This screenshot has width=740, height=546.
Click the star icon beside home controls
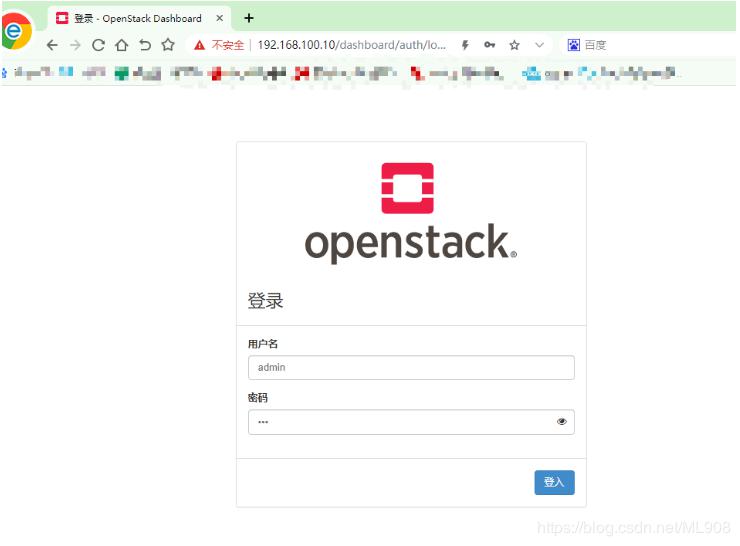(168, 45)
